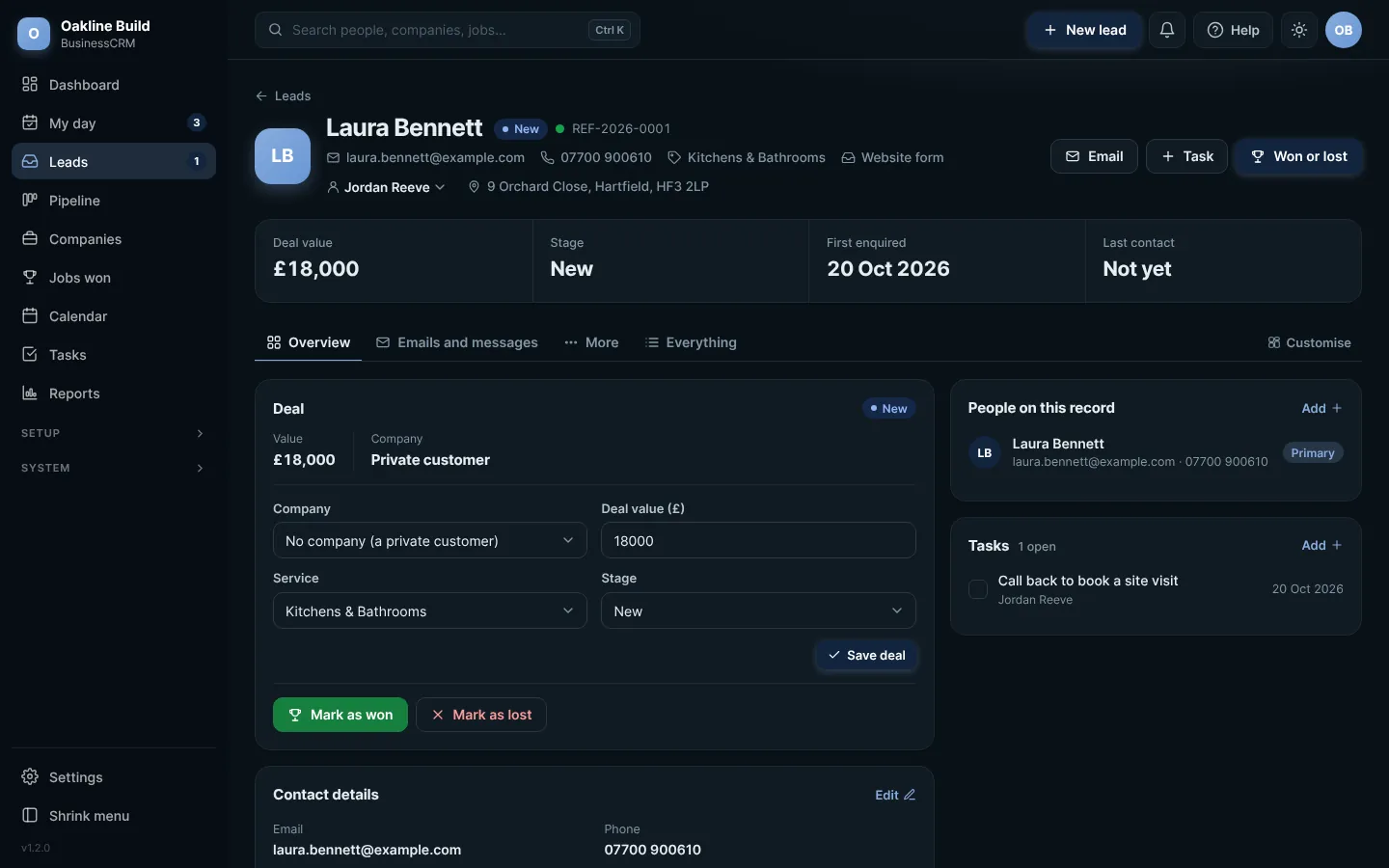
Task: Click the Mark as won button
Action: pos(340,715)
